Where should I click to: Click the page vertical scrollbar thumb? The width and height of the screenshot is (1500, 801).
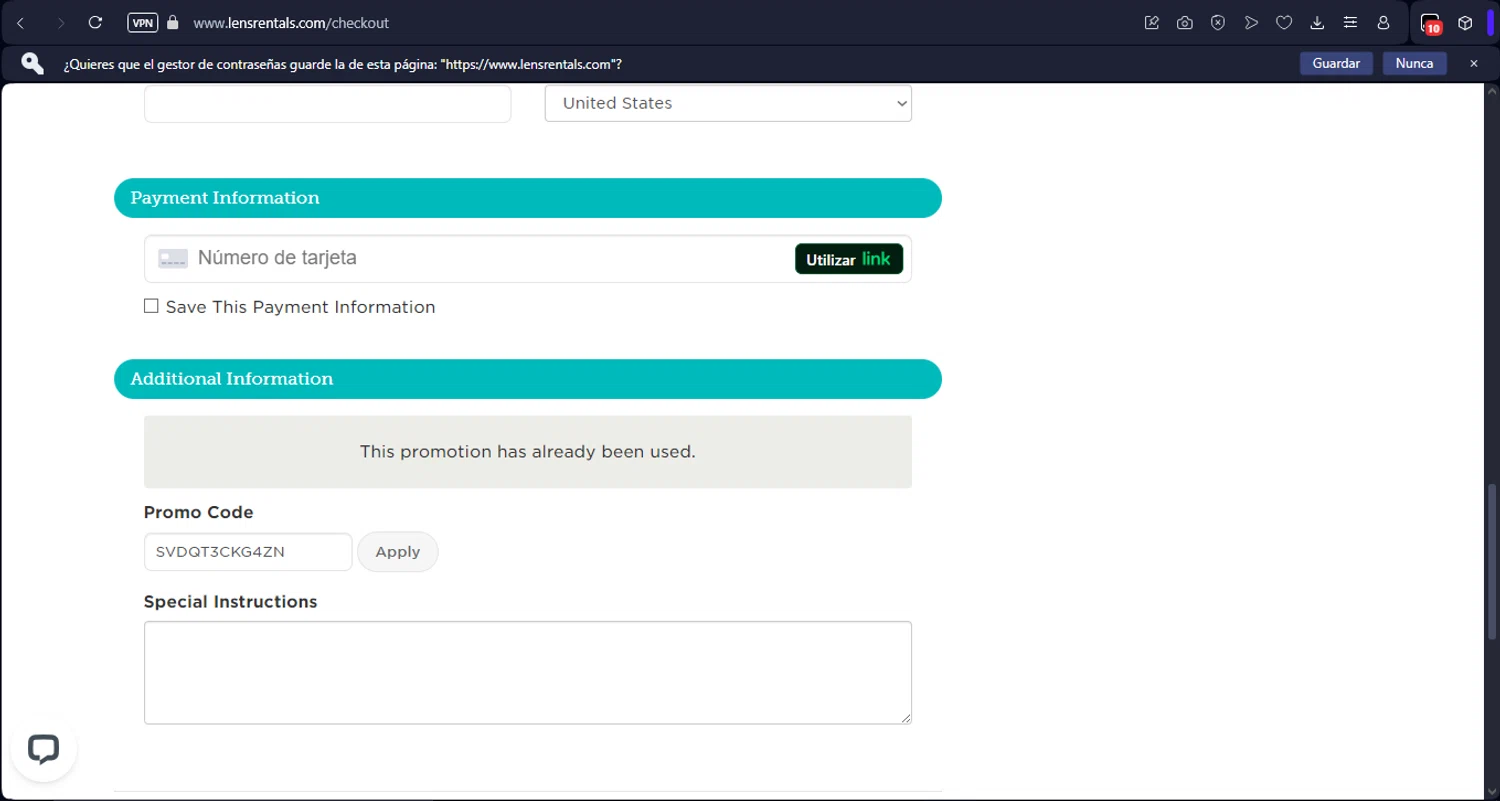pos(1492,562)
